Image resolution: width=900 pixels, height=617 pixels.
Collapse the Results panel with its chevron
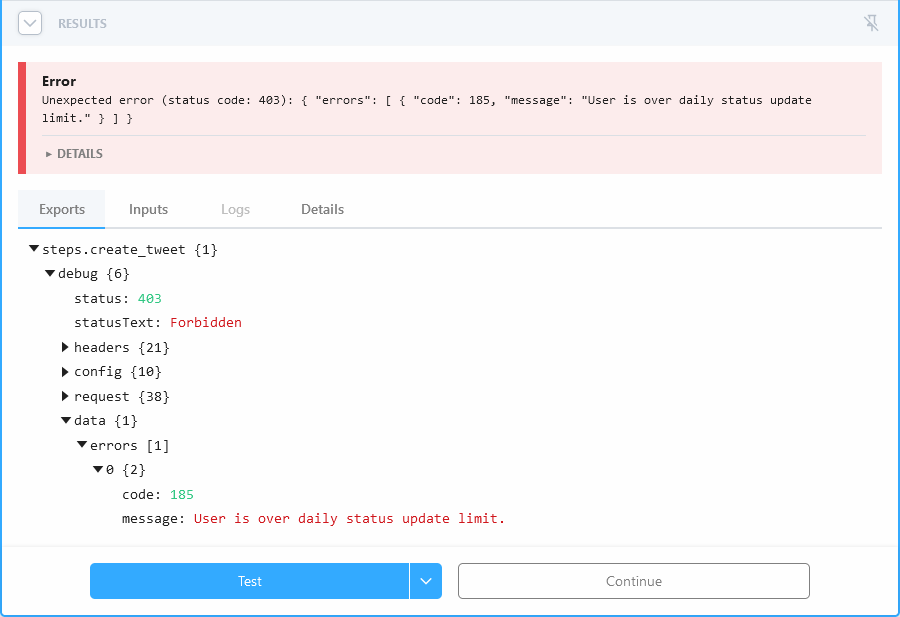click(x=29, y=22)
